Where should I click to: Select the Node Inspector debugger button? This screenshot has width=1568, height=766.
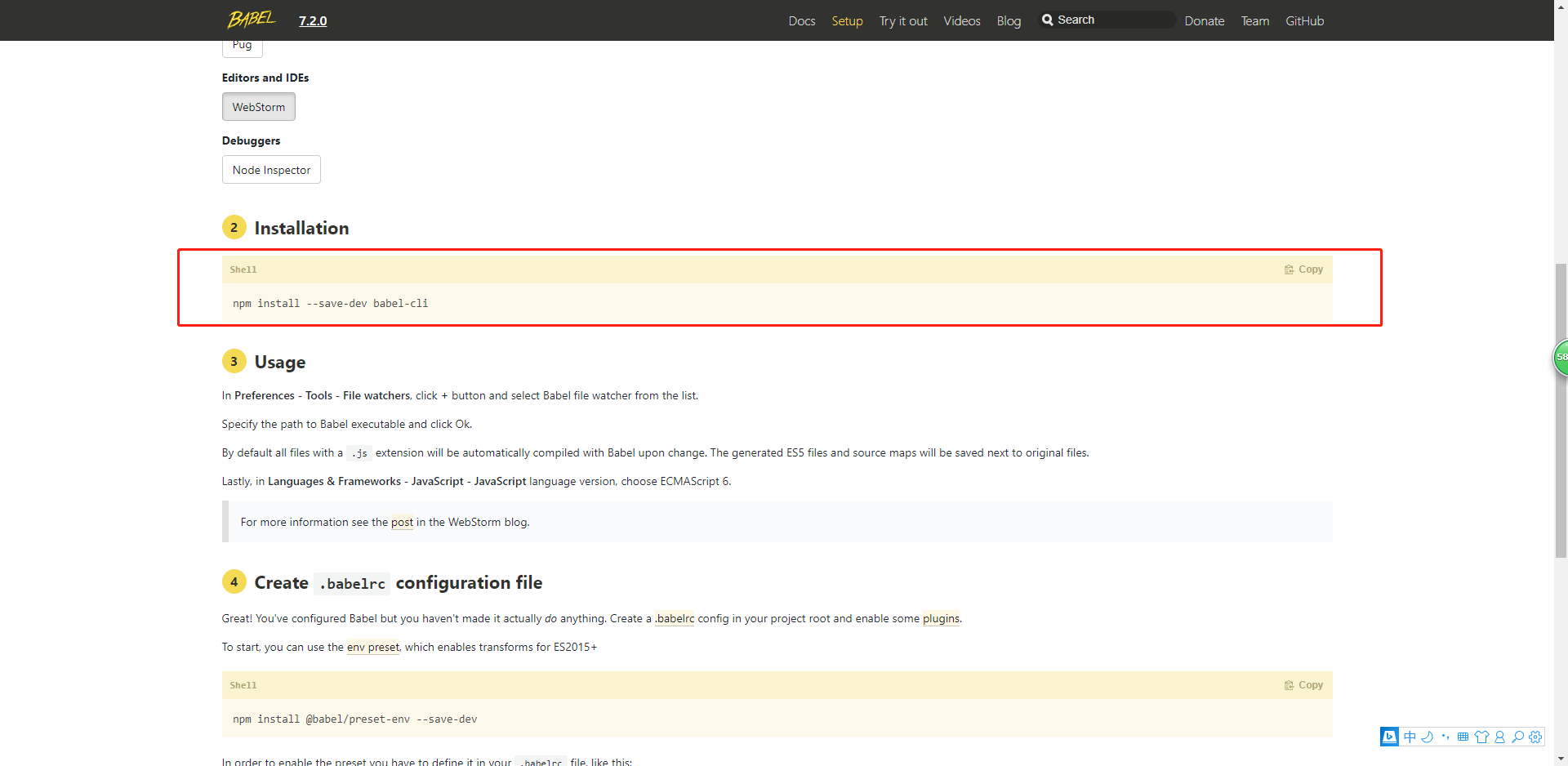(271, 170)
